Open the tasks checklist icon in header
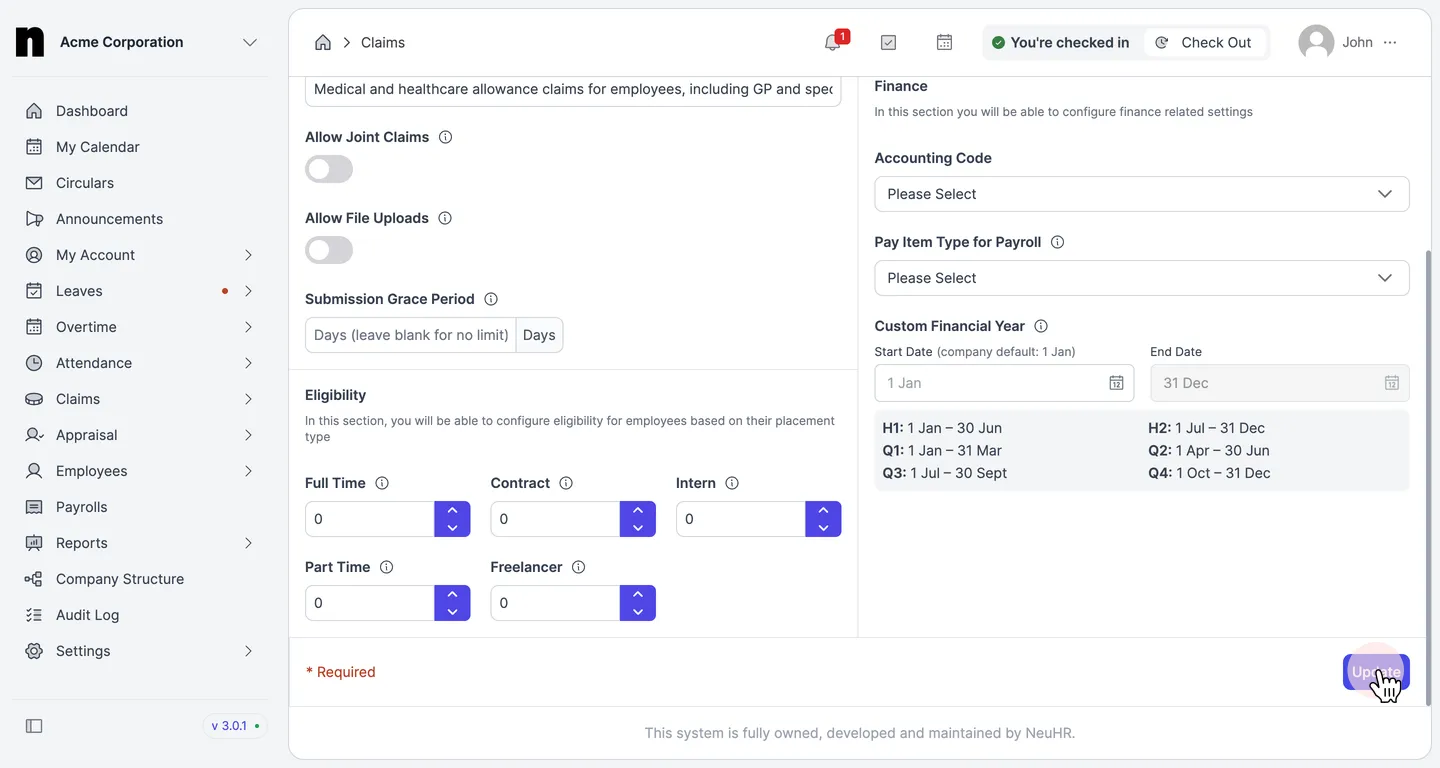This screenshot has width=1440, height=768. (x=888, y=42)
